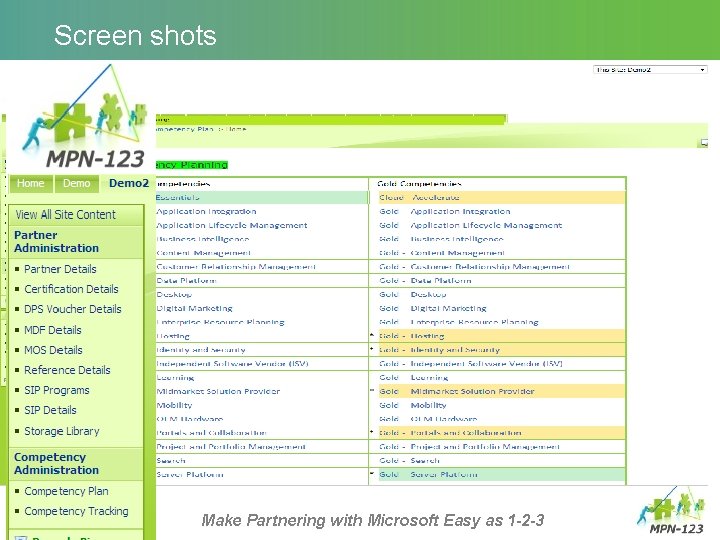Screen dimensions: 720x540
Task: Open the Competency Tracking link
Action: tap(76, 511)
